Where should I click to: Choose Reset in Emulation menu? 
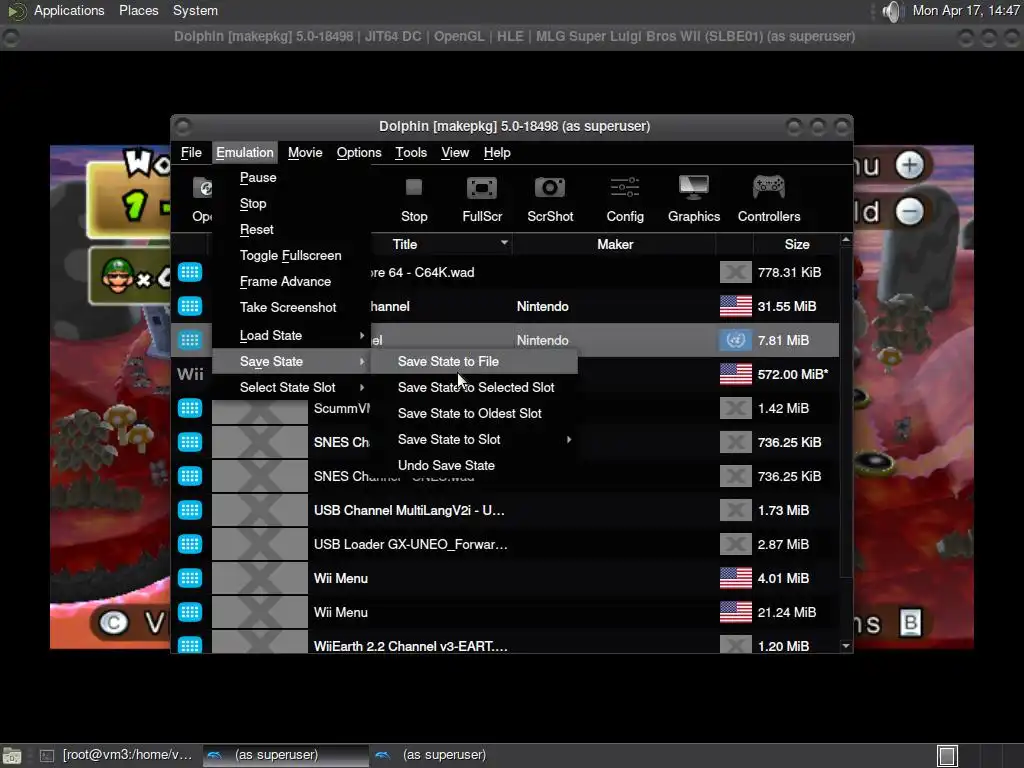(291, 230)
